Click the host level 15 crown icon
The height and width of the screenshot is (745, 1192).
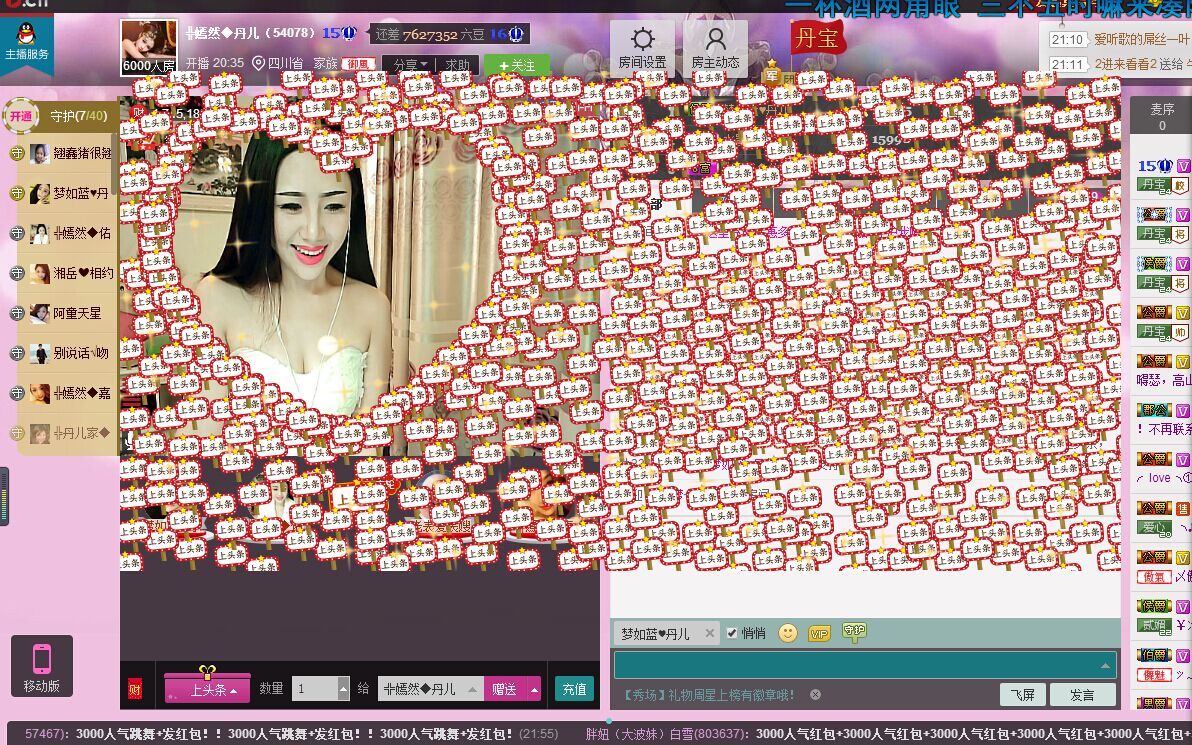pos(349,33)
